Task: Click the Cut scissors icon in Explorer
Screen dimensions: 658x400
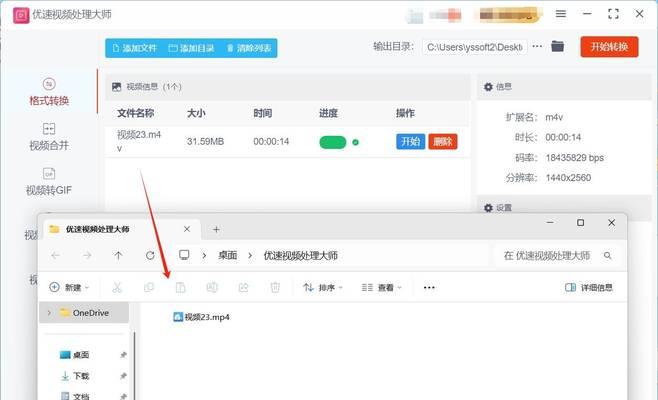Action: coord(117,288)
